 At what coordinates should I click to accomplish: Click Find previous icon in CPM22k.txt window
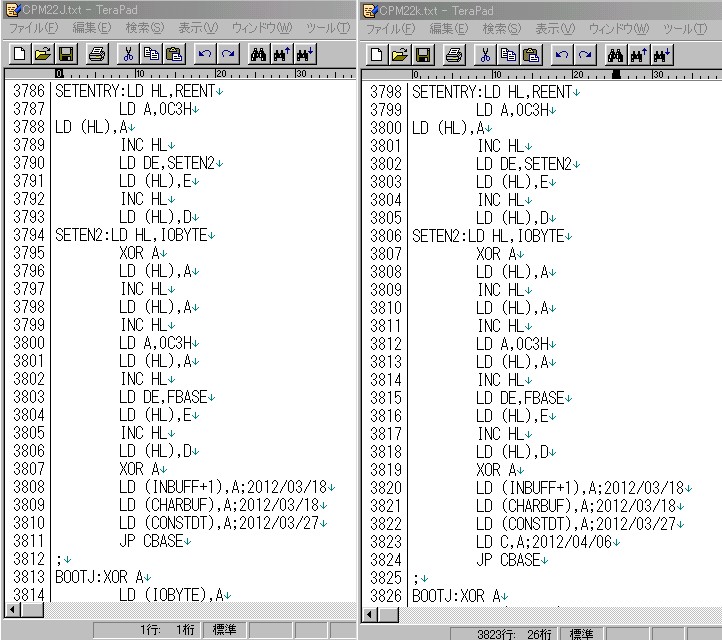[x=638, y=55]
